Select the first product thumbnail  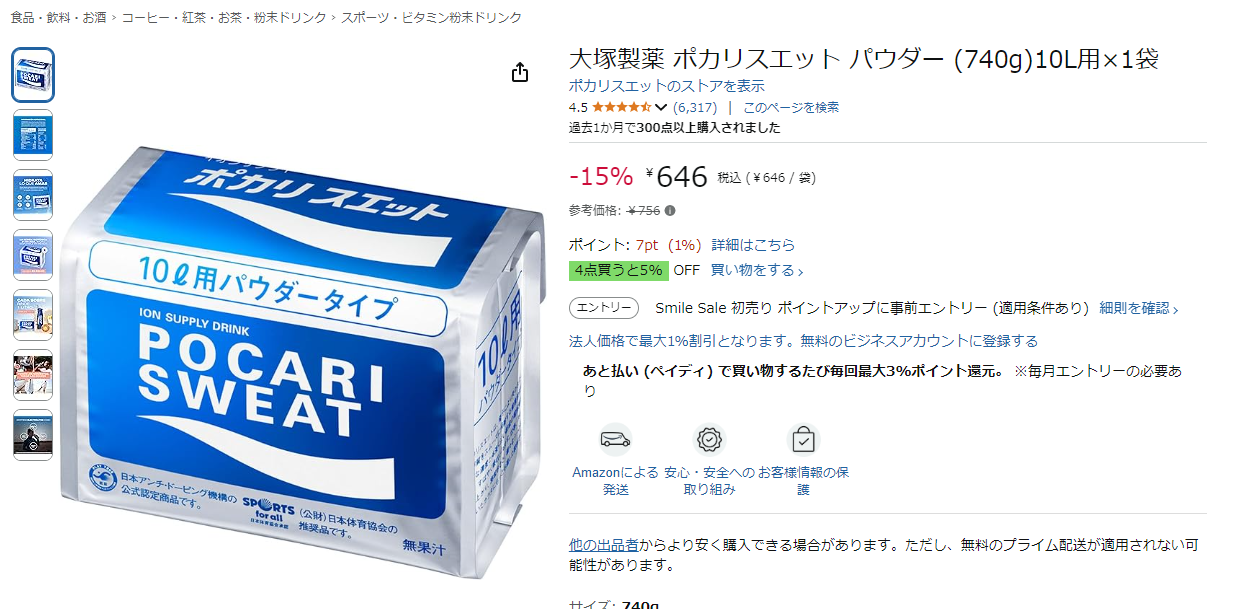point(33,75)
